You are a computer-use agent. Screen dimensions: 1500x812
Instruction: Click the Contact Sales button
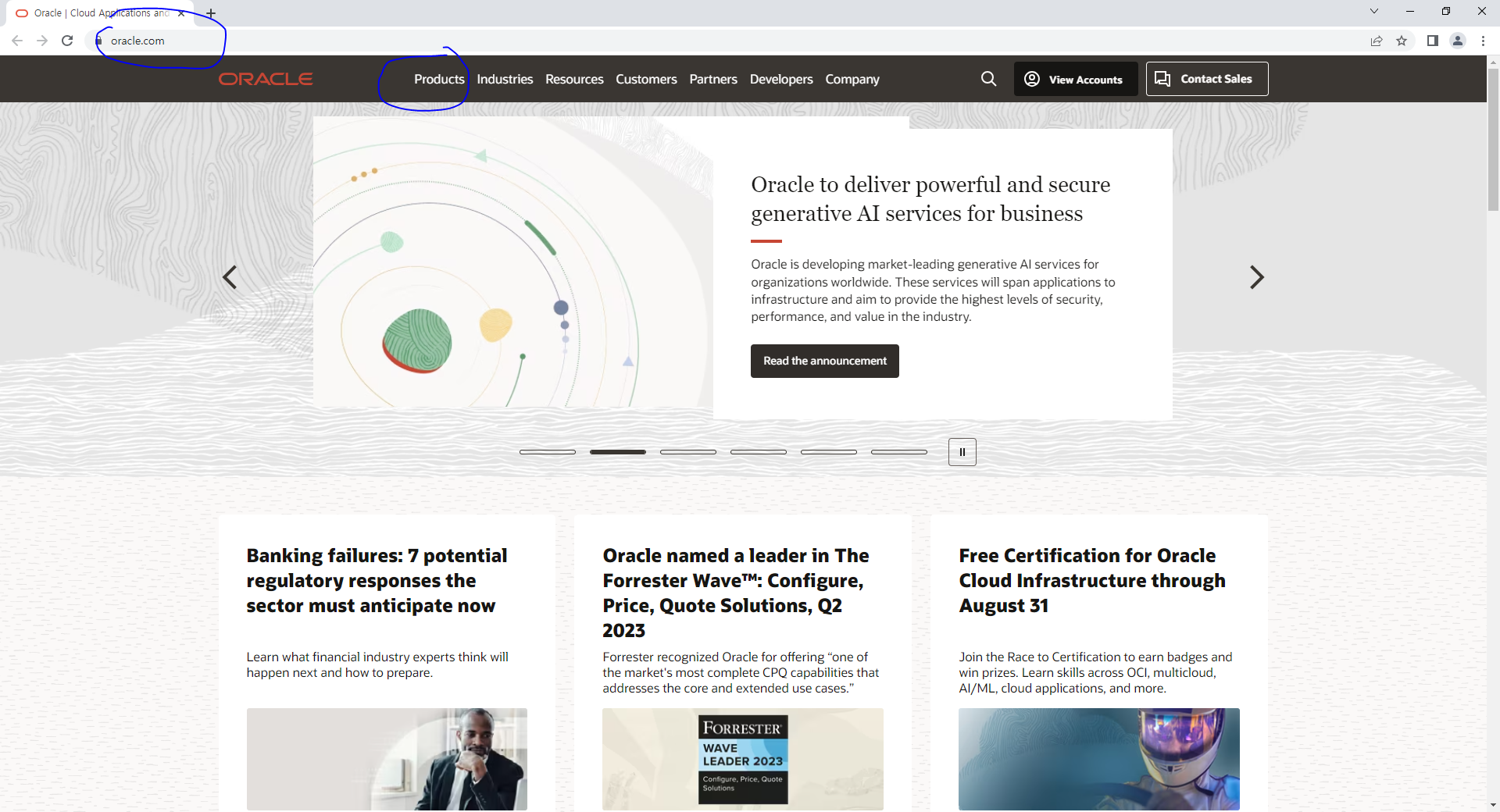(x=1207, y=79)
